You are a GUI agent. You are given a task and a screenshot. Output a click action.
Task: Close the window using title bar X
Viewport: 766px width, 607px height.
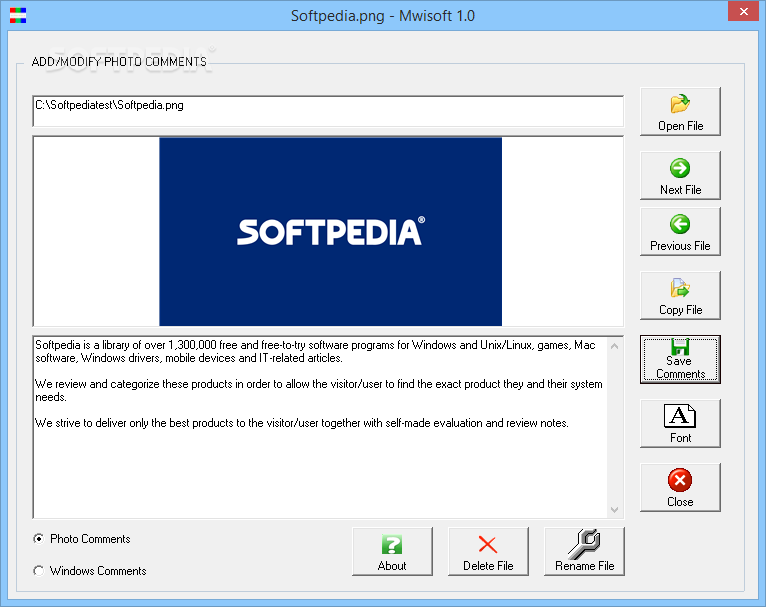744,11
